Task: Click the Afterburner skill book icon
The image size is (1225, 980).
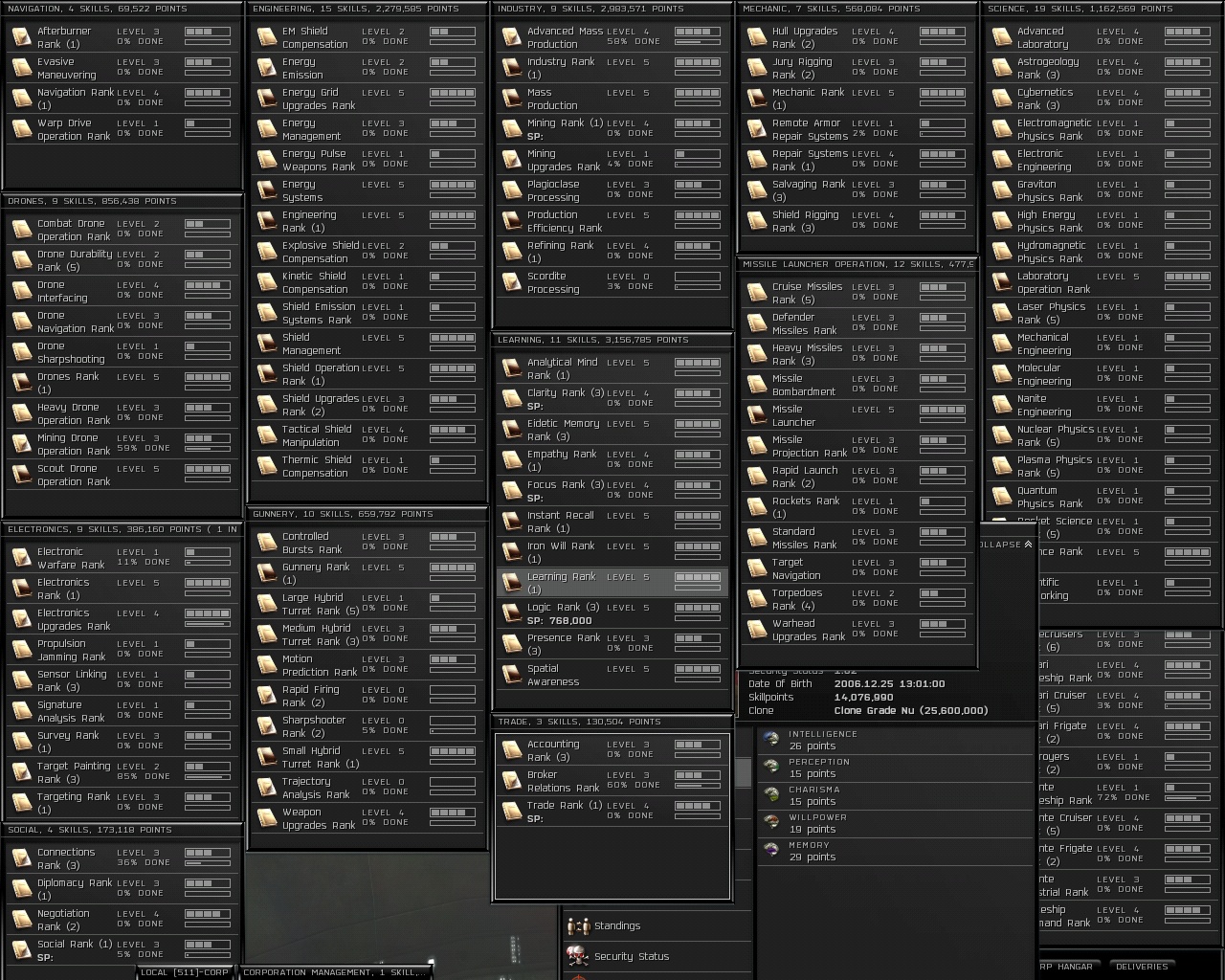Action: [x=22, y=37]
